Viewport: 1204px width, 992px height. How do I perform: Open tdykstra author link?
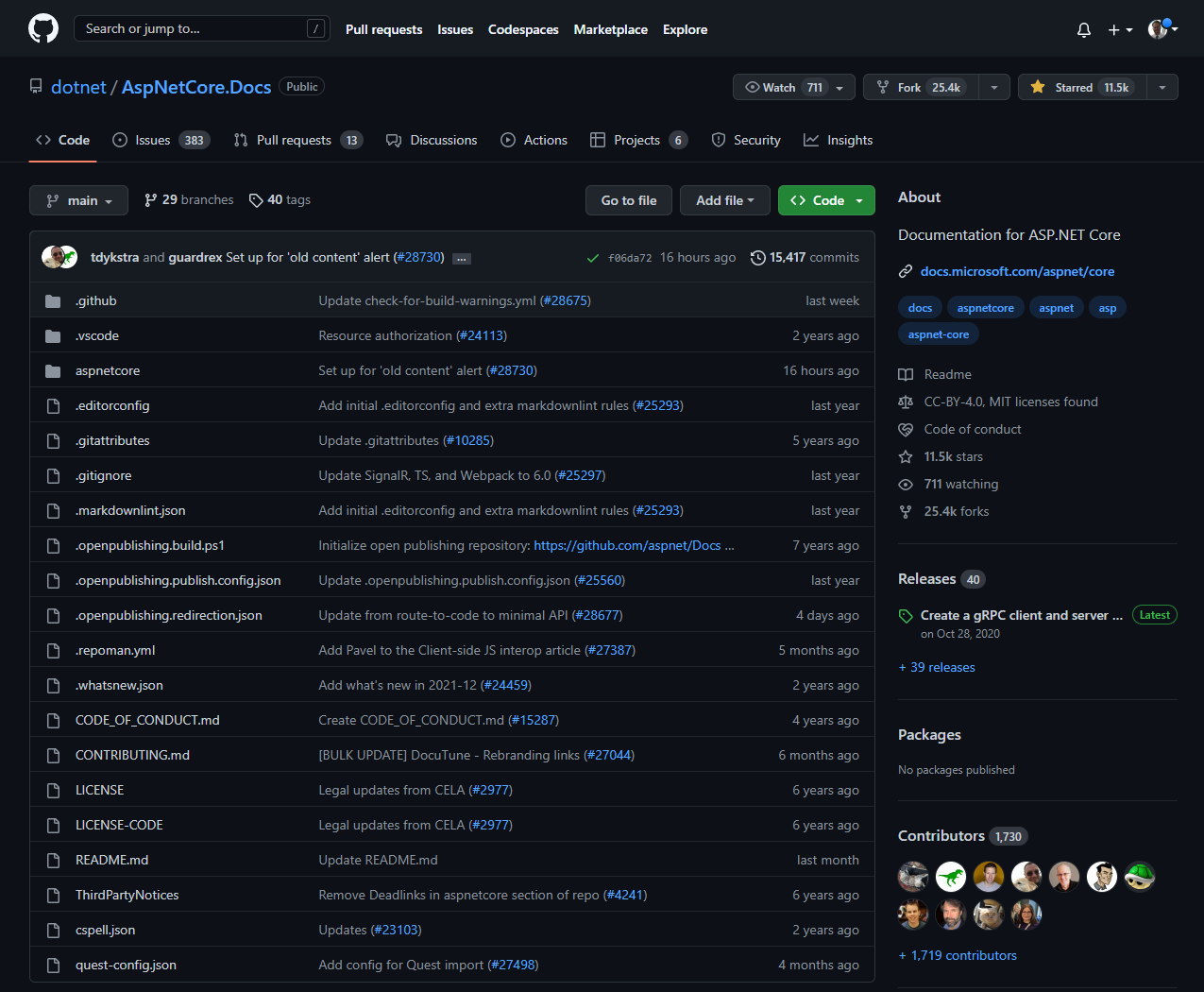114,258
